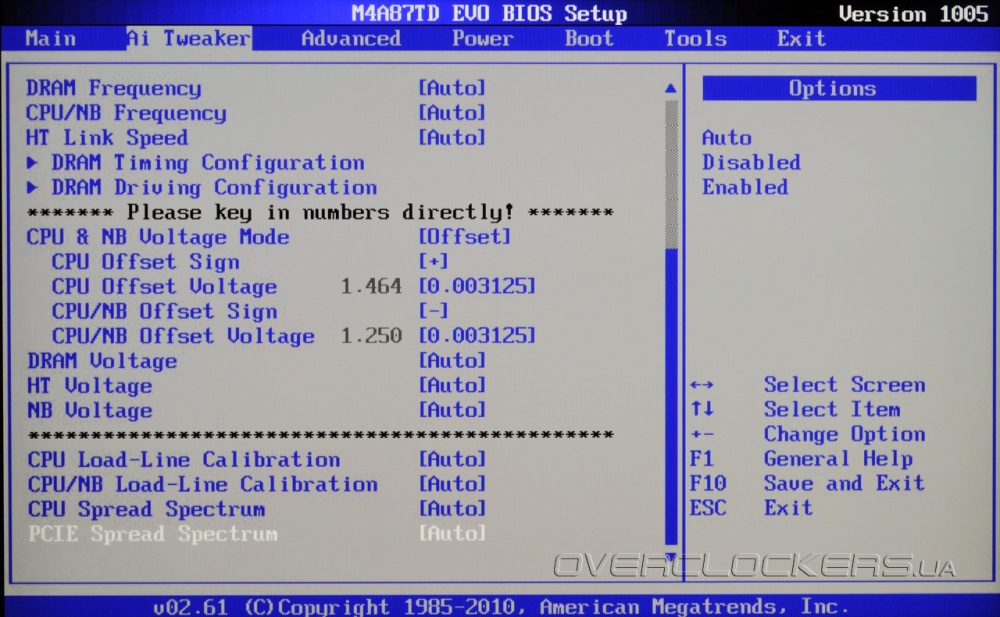The height and width of the screenshot is (617, 1000).
Task: Select the NB Voltage label
Action: coord(89,410)
